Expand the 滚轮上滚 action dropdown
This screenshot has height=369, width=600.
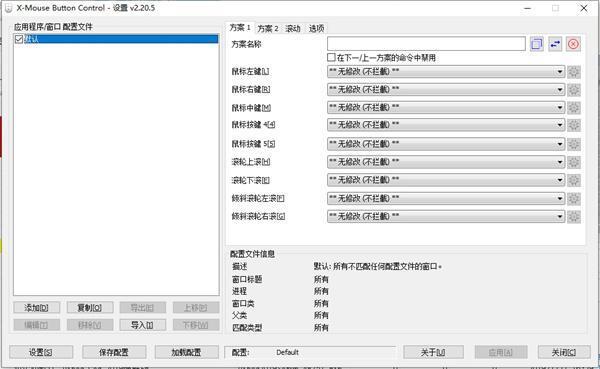pos(446,162)
